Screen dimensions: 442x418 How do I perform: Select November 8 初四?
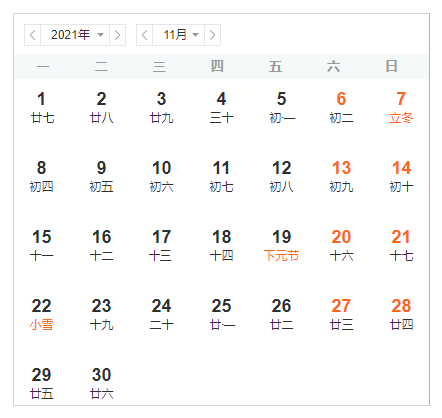click(42, 177)
